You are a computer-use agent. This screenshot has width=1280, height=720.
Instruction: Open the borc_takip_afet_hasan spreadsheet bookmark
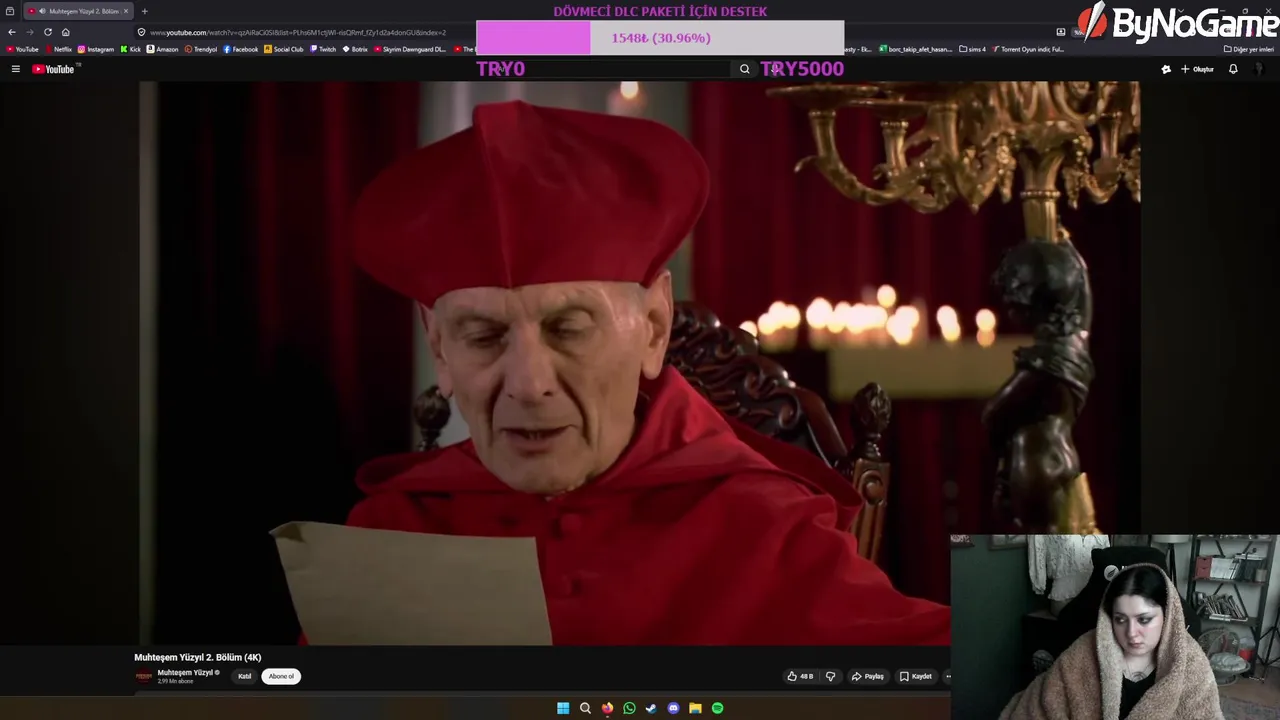tap(916, 49)
